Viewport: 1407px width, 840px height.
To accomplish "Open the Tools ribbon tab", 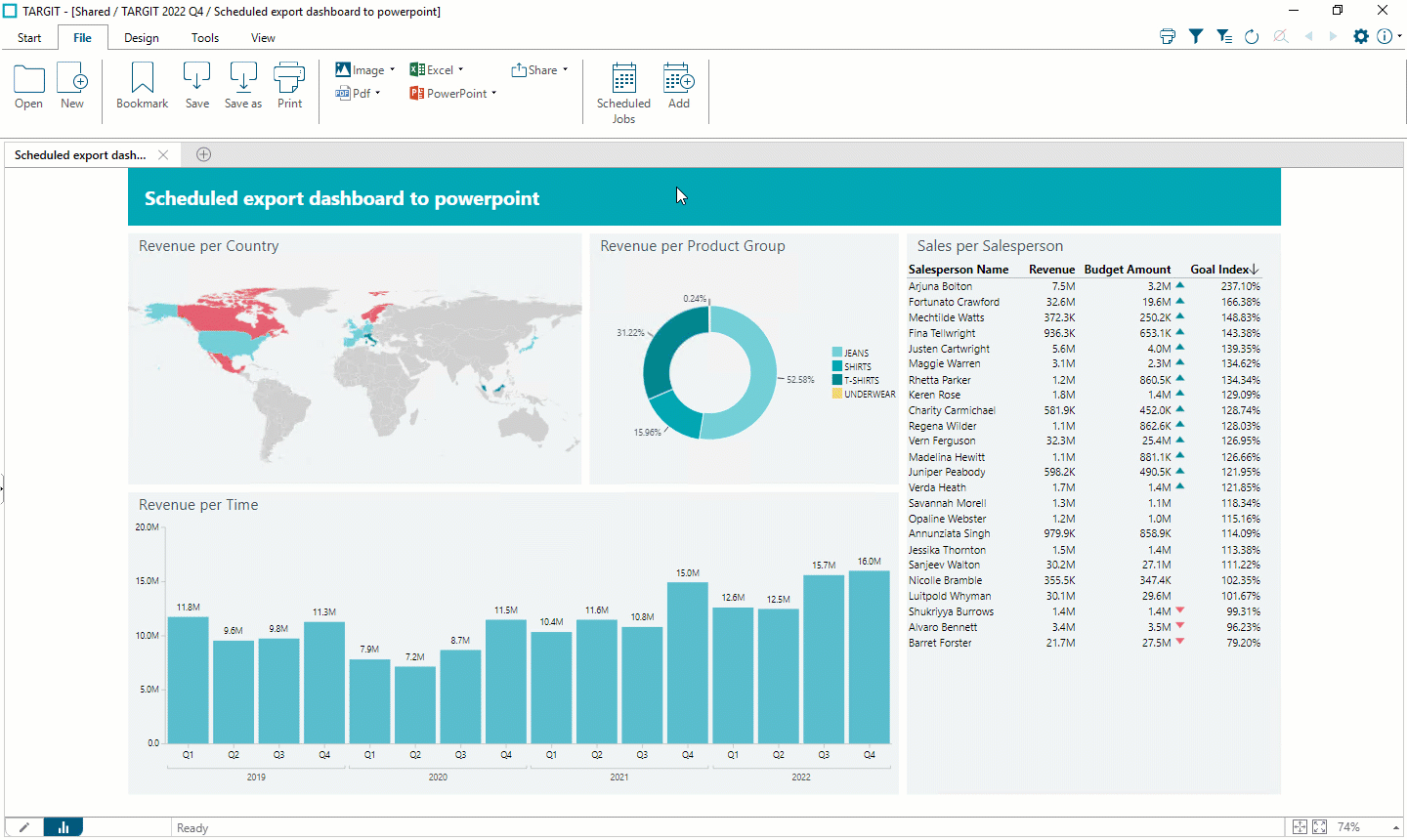I will pos(205,38).
